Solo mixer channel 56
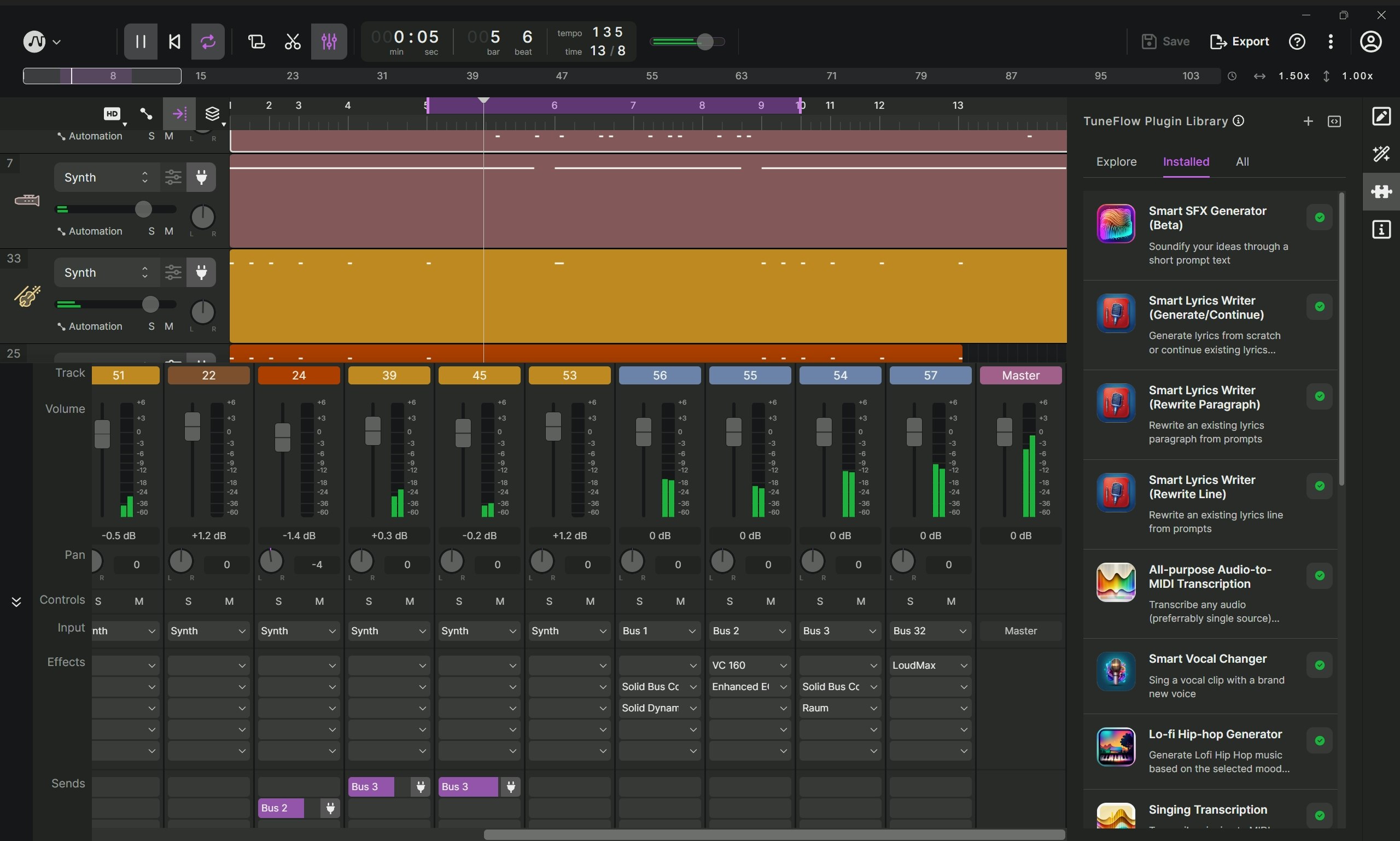 coord(639,601)
